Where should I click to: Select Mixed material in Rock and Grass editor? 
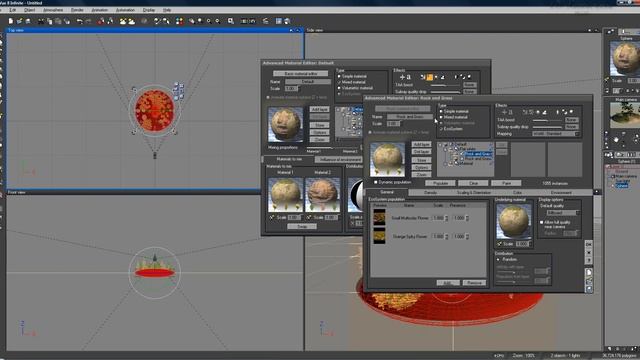441,117
